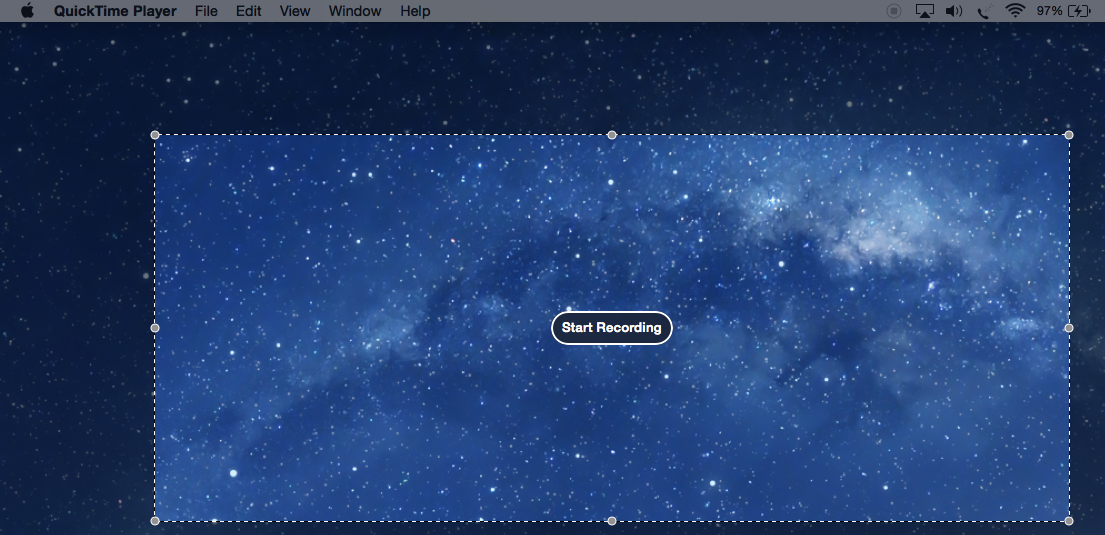
Task: Click the 97% battery percentage text
Action: point(1049,11)
